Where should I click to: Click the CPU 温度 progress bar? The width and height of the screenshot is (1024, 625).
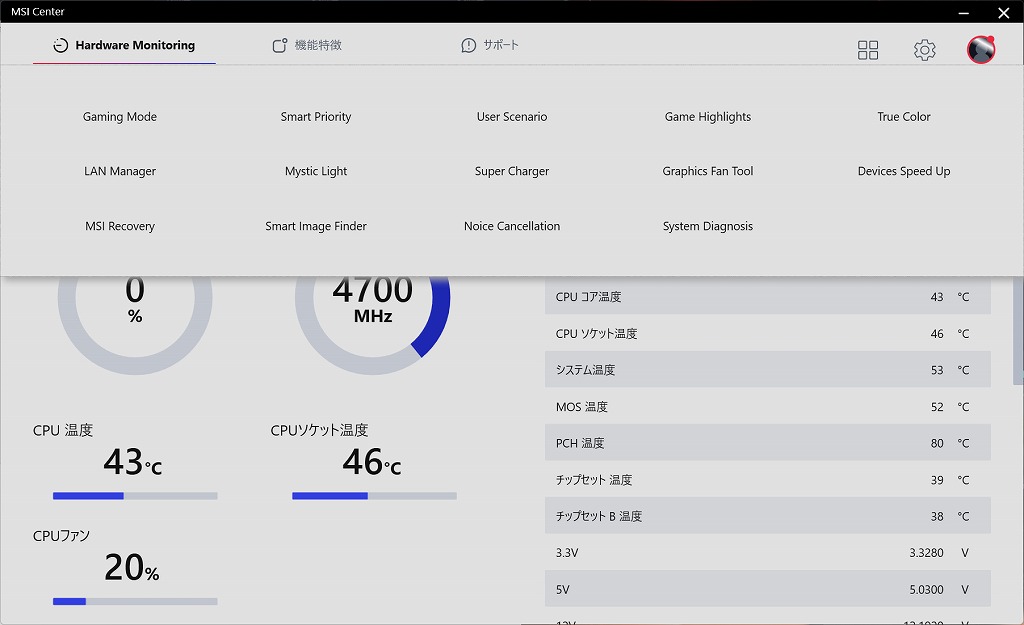coord(135,496)
